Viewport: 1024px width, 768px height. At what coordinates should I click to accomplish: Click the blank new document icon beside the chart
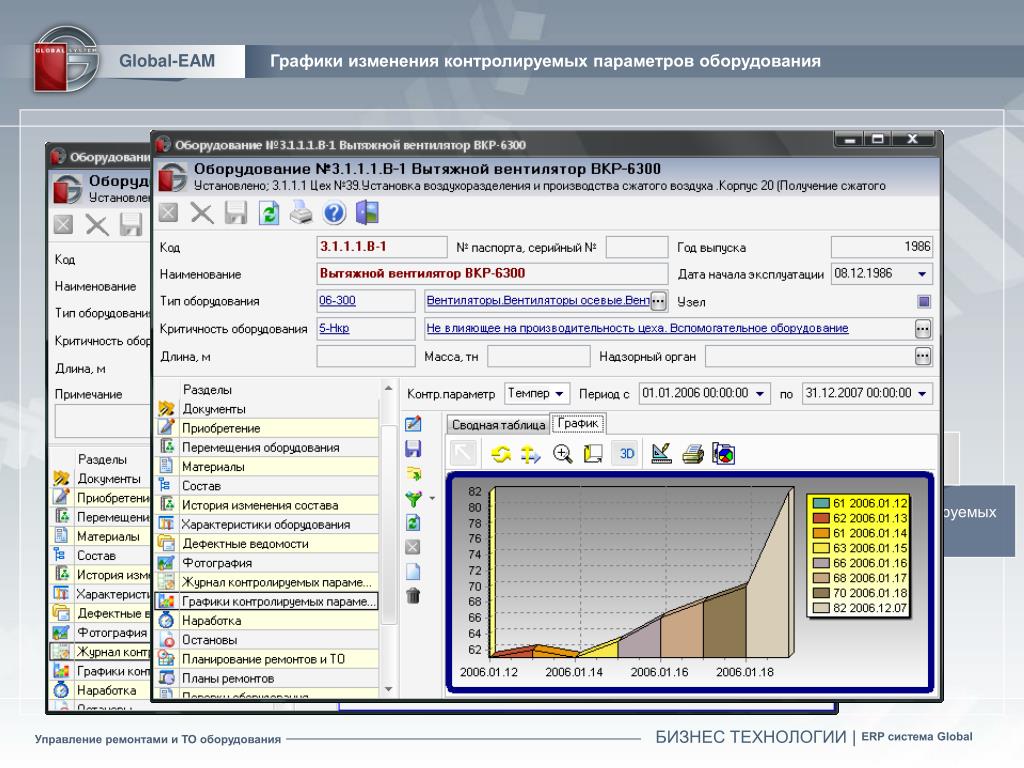pyautogui.click(x=413, y=571)
